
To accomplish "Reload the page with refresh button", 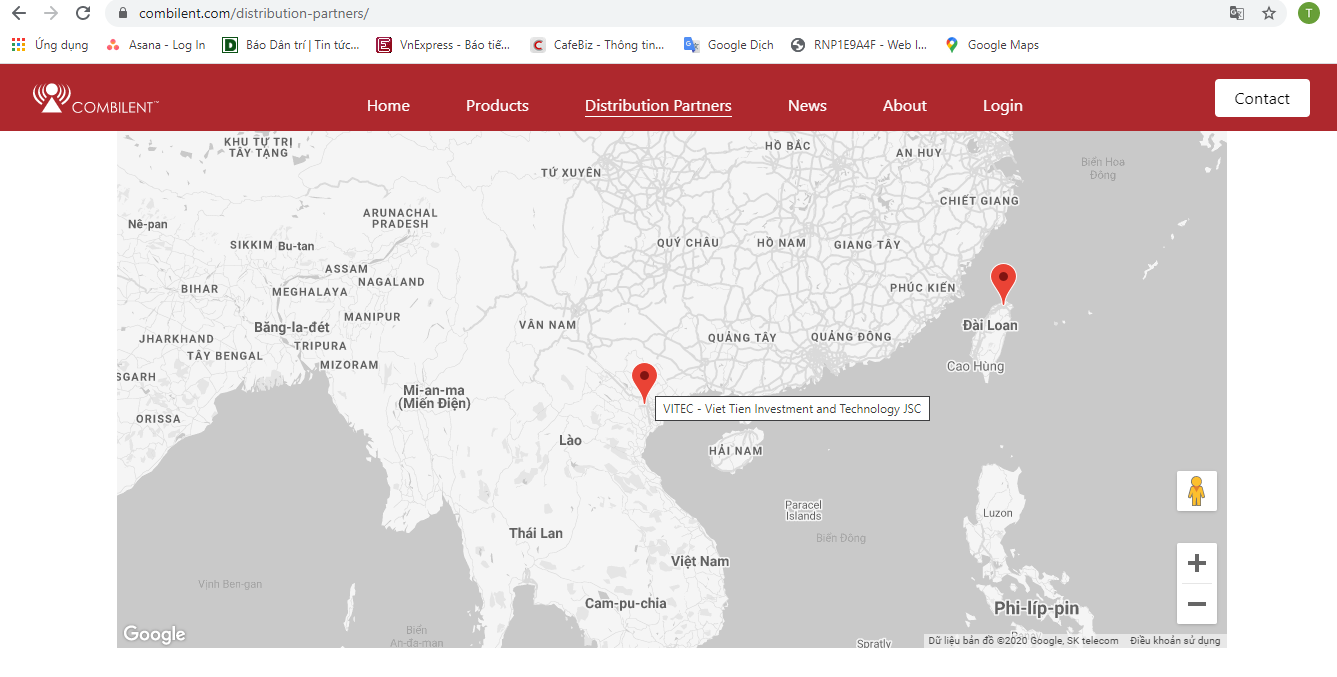I will pos(83,13).
